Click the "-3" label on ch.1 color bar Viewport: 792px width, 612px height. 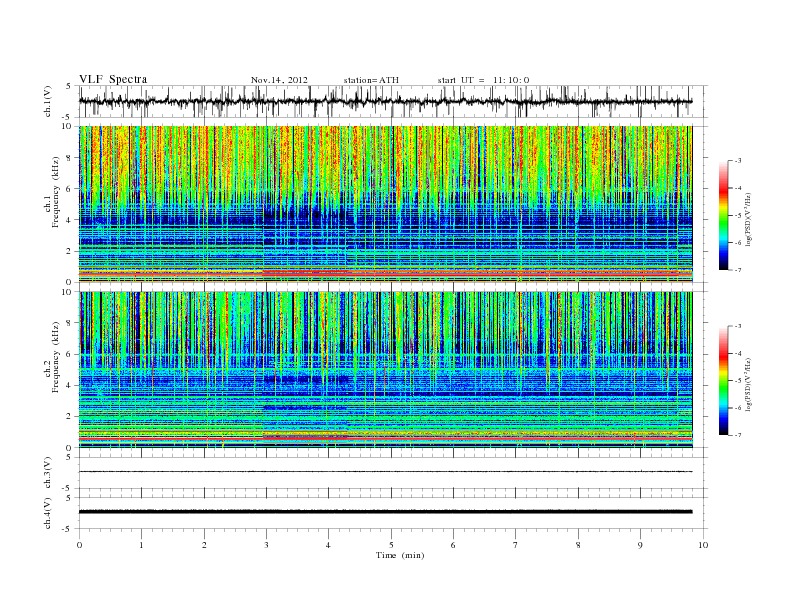[737, 161]
